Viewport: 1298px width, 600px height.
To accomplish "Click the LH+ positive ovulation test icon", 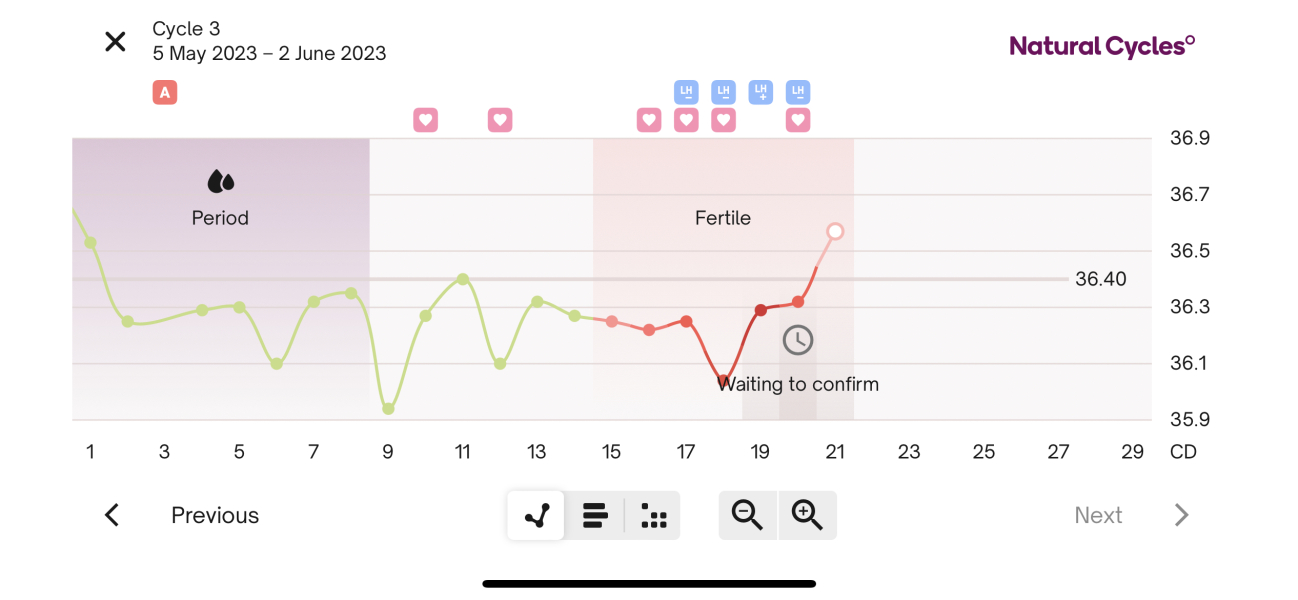I will tap(761, 91).
